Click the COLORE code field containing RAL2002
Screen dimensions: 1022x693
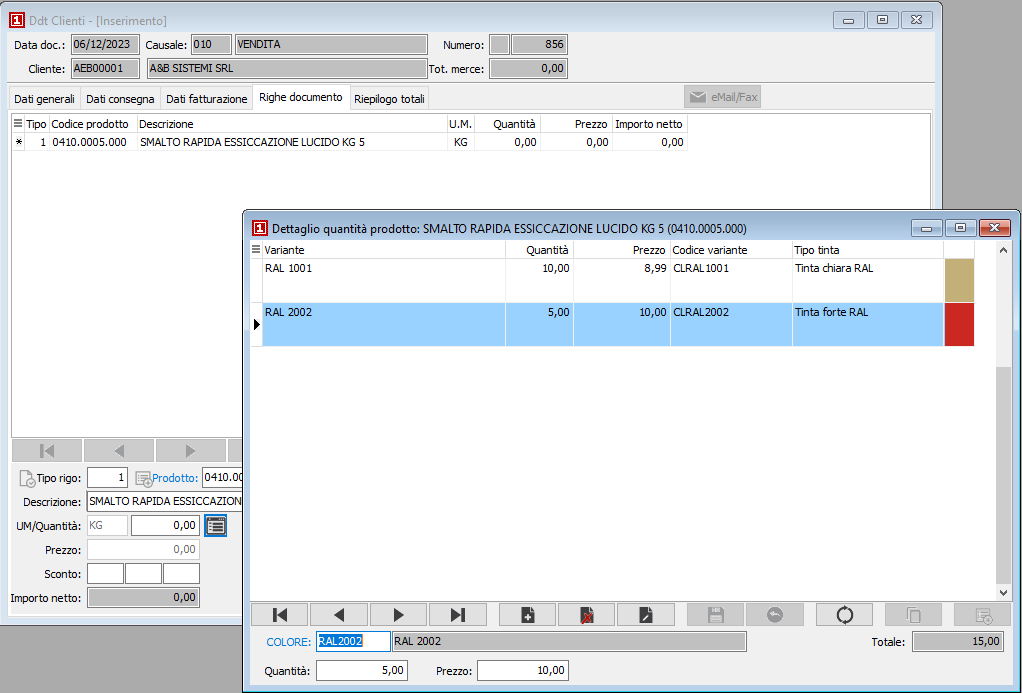pyautogui.click(x=353, y=641)
